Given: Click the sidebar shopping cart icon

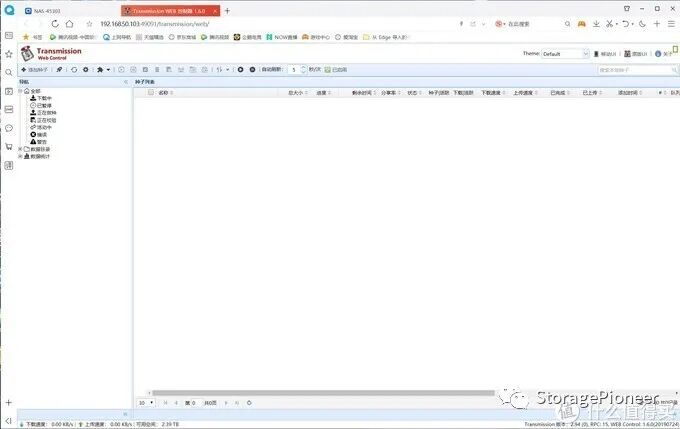Looking at the screenshot, I should click(9, 147).
